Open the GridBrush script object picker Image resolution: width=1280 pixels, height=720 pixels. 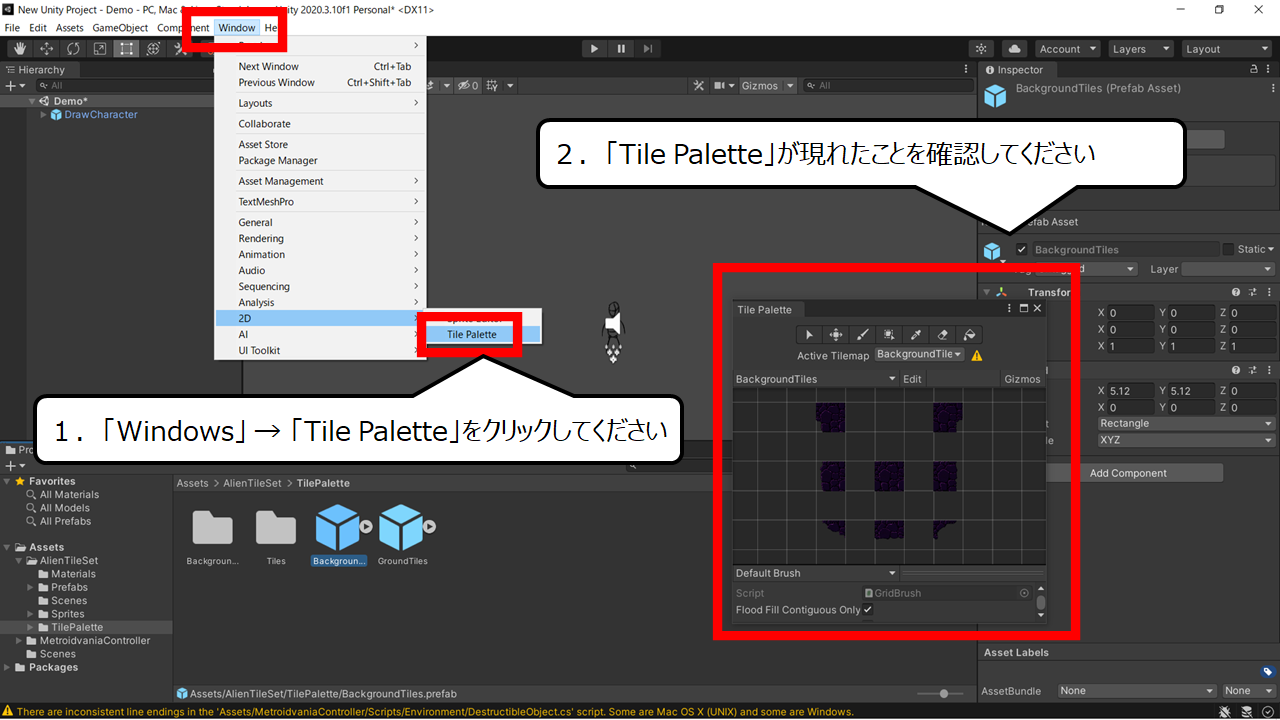coord(1024,593)
